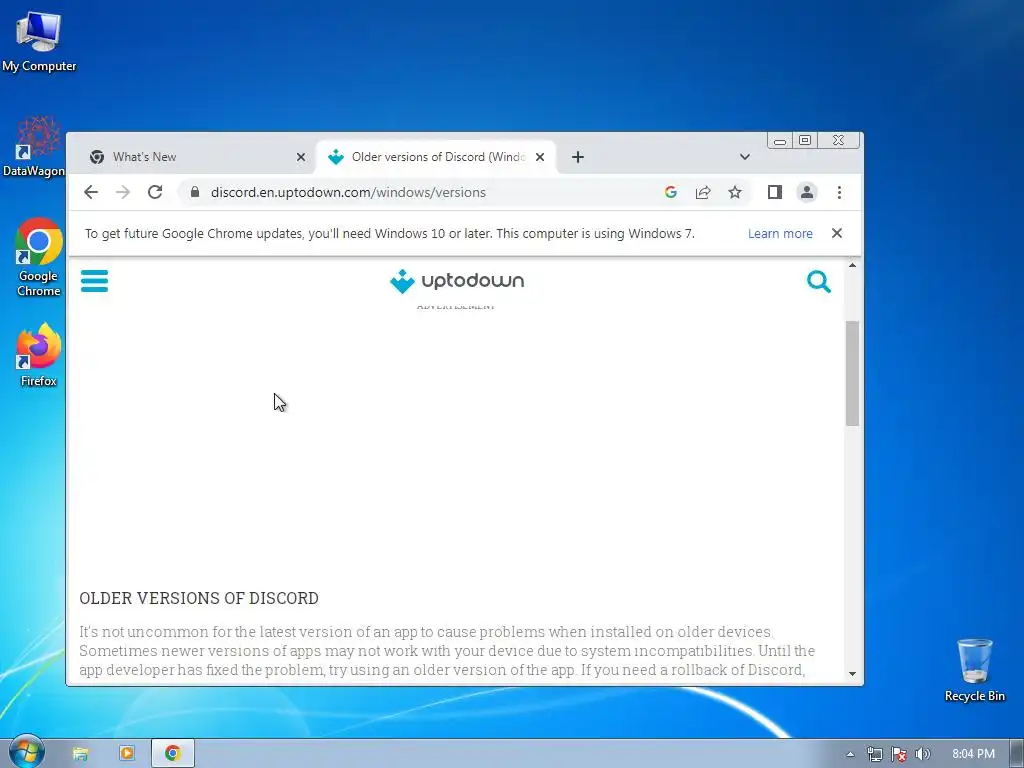This screenshot has width=1024, height=768.
Task: Click the scrollbar up arrow
Action: (x=852, y=264)
